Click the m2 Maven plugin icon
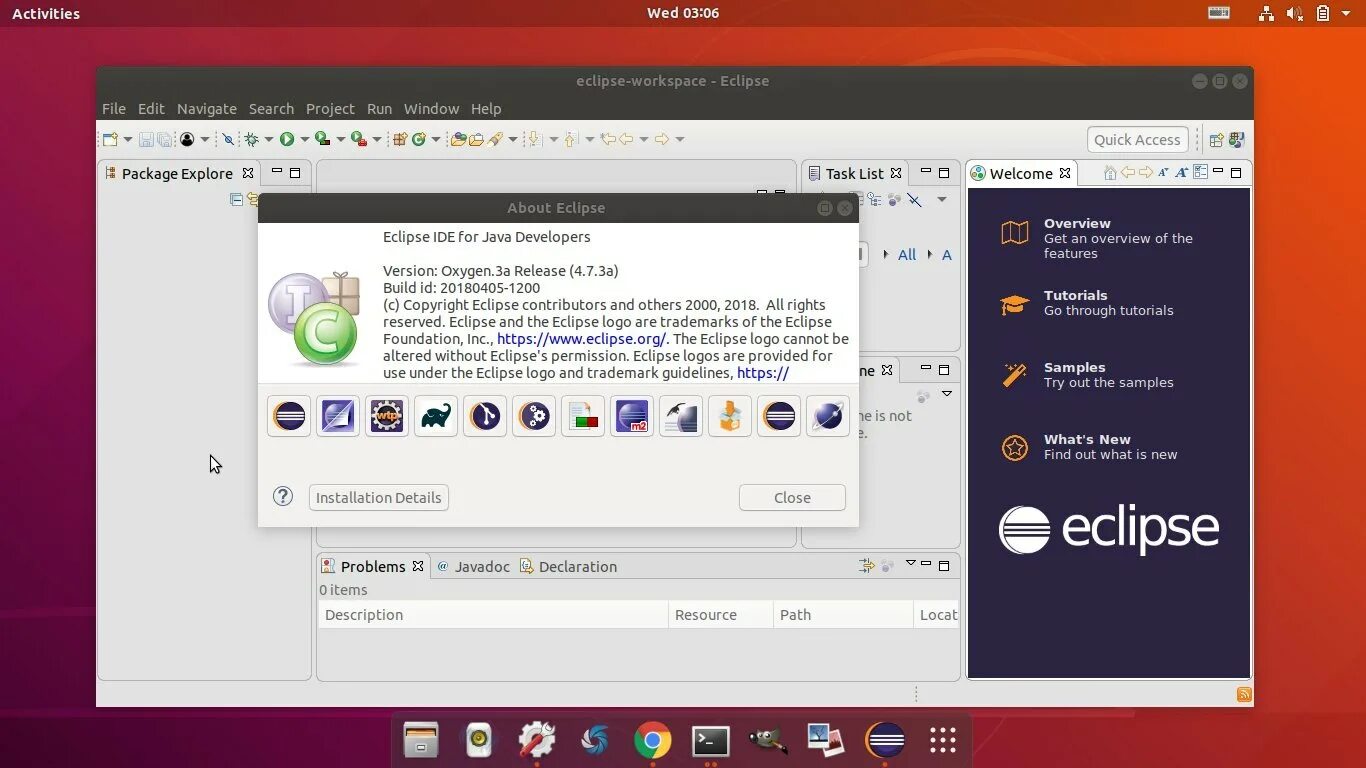Screen dimensions: 1366x768 [x=632, y=416]
